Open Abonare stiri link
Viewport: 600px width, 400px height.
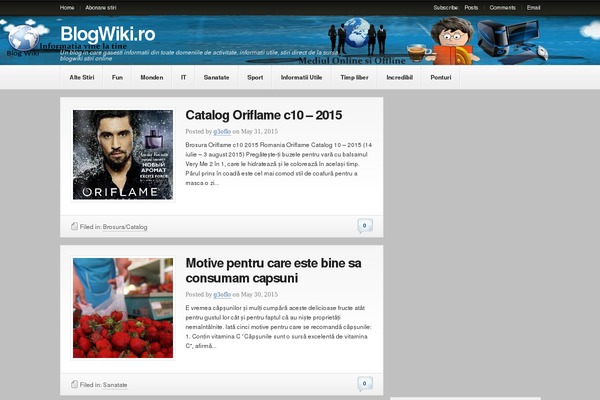[x=101, y=8]
